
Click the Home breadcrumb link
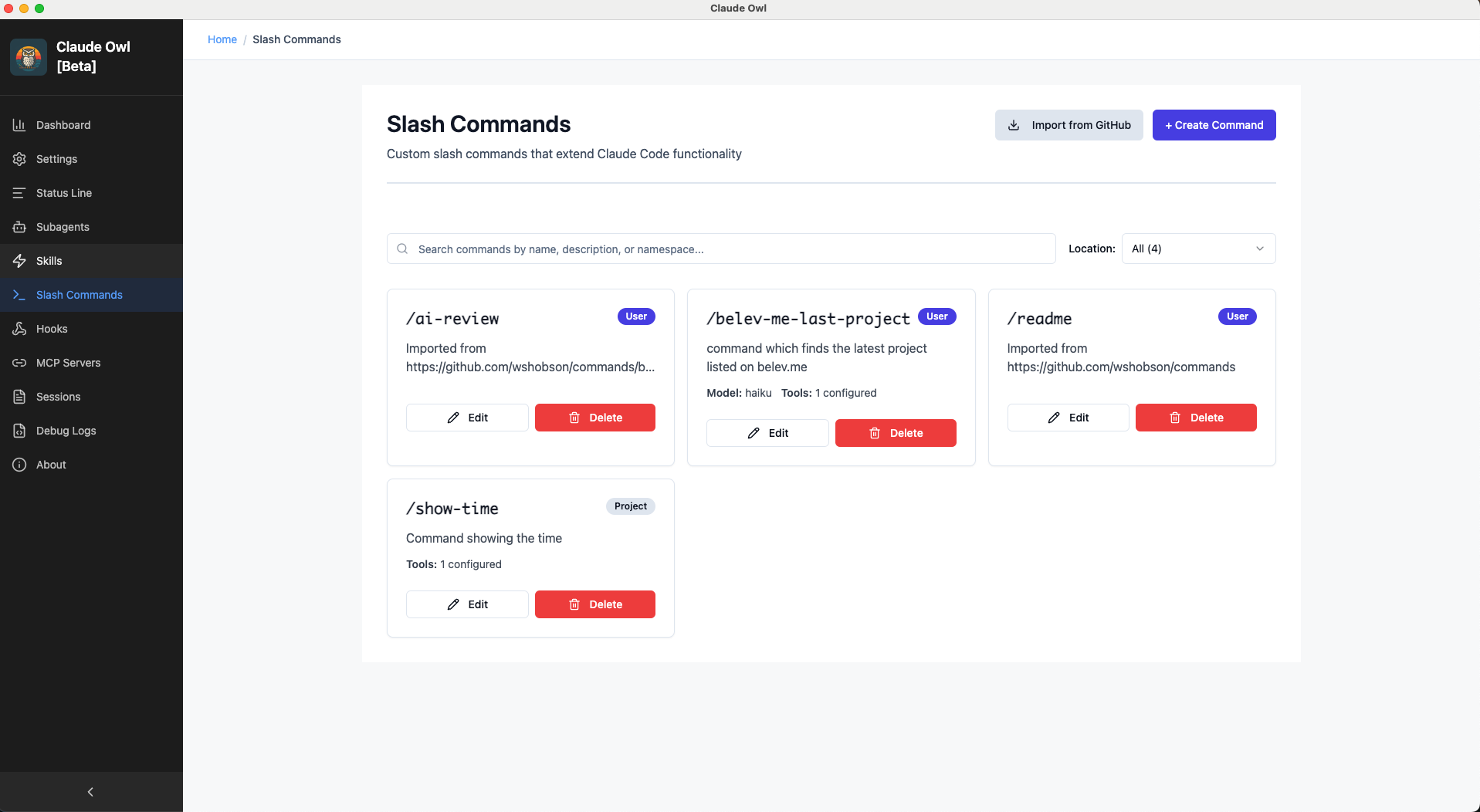coord(222,39)
